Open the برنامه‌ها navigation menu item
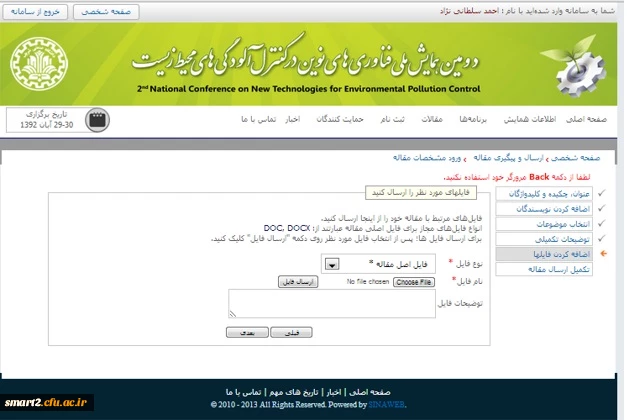This screenshot has height=420, width=627. (x=471, y=119)
